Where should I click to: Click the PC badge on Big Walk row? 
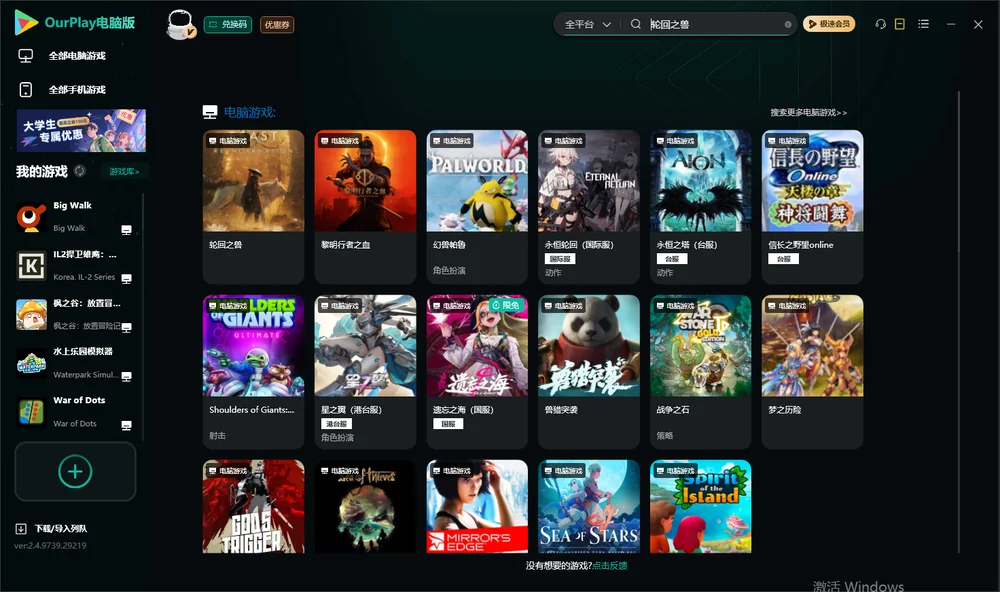126,230
